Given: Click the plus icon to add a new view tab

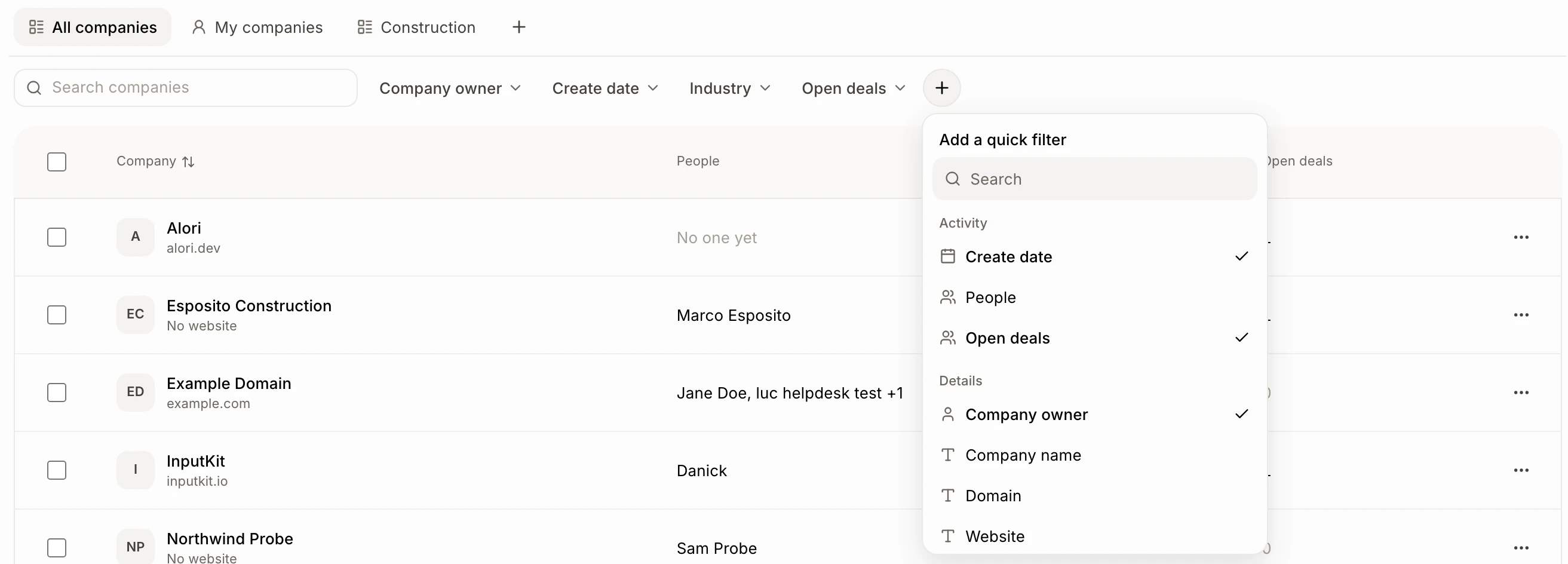Looking at the screenshot, I should 518,27.
